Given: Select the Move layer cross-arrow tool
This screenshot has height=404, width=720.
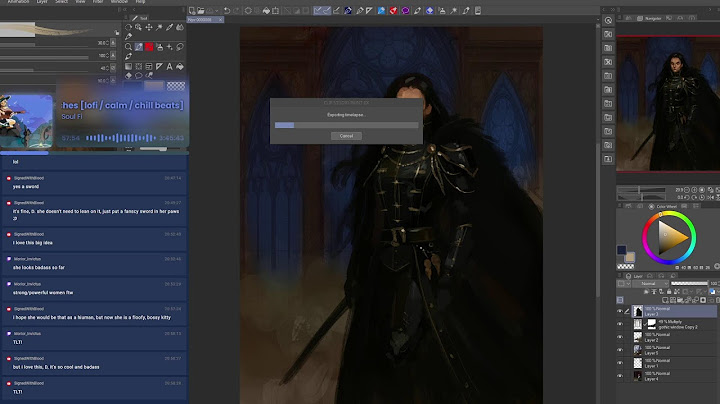Looking at the screenshot, I should click(x=149, y=28).
